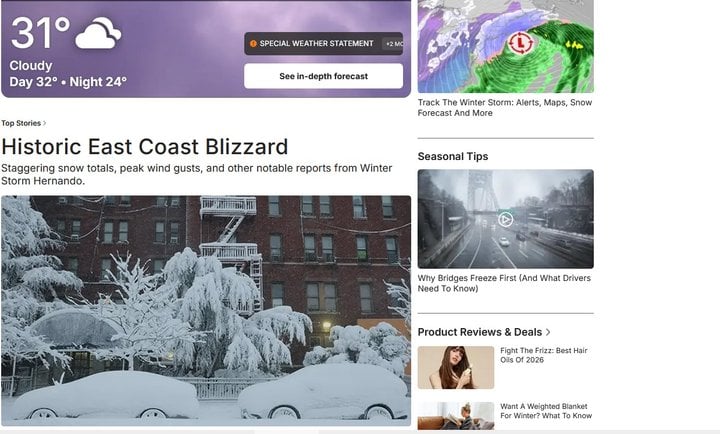
Task: Play the bridges freeze video
Action: [x=505, y=220]
